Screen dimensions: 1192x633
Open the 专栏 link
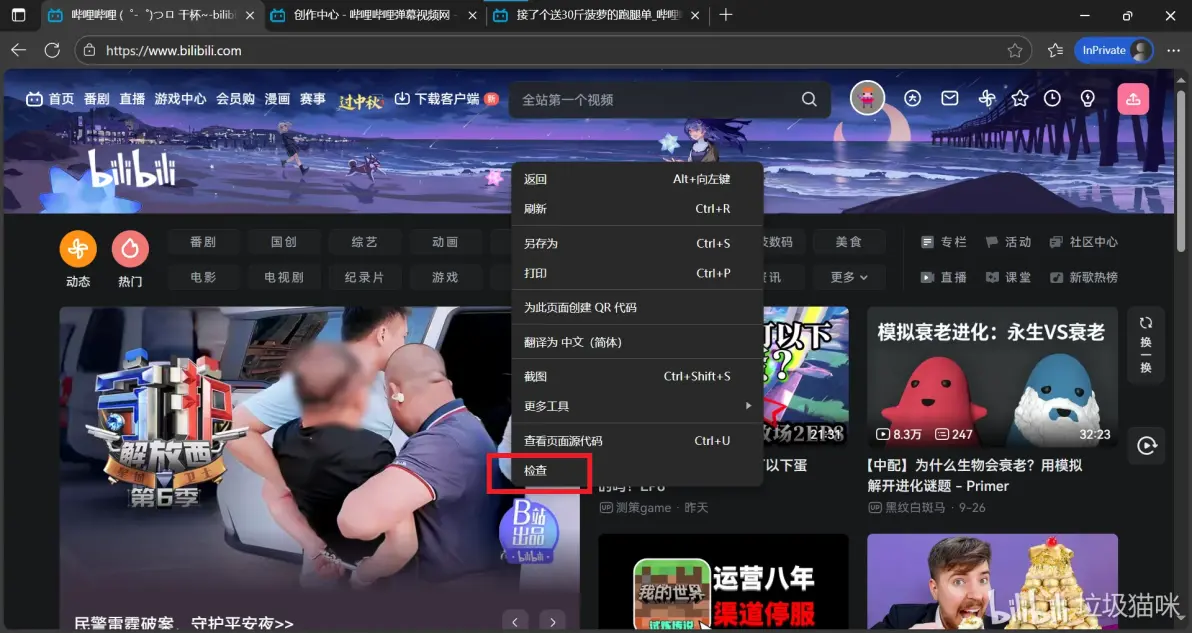943,242
